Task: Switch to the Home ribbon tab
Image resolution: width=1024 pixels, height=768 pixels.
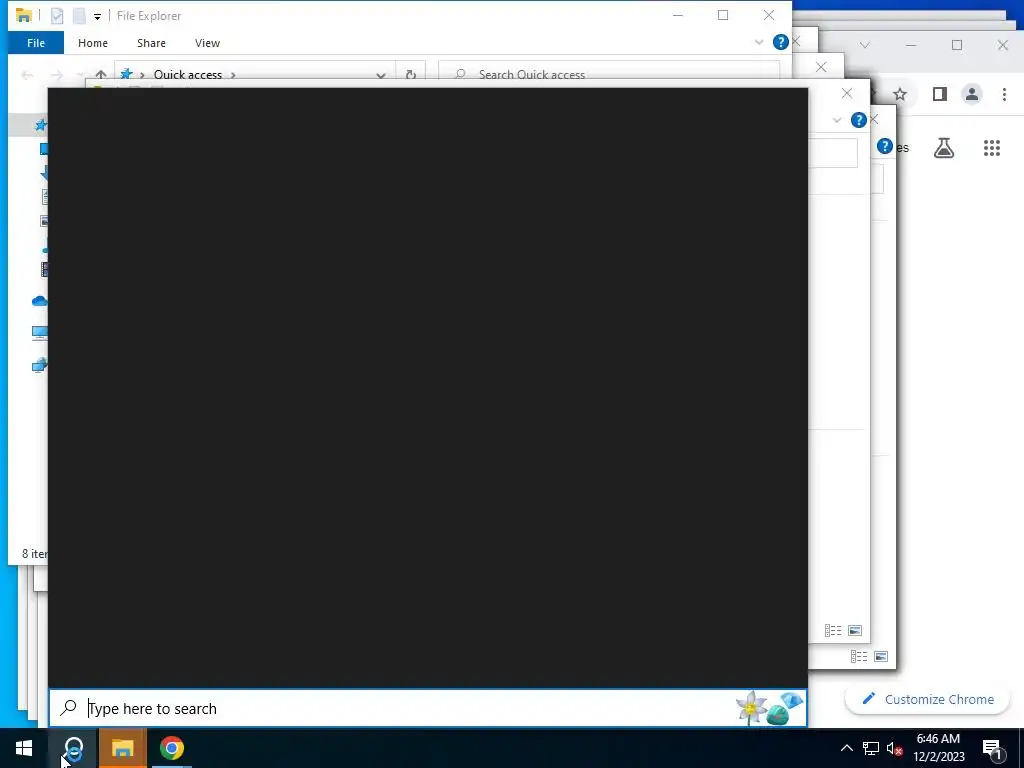Action: [93, 43]
